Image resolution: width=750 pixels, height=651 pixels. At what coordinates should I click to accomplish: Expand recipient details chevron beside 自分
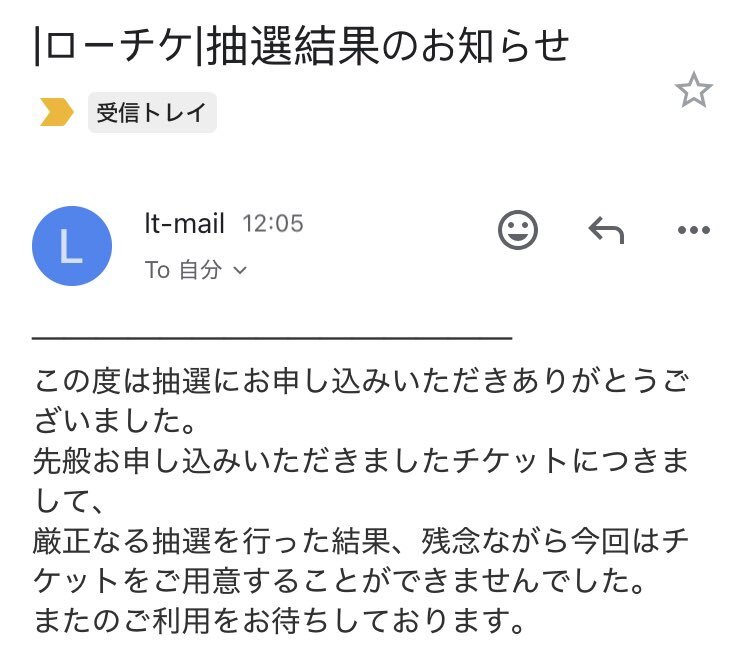pyautogui.click(x=240, y=271)
